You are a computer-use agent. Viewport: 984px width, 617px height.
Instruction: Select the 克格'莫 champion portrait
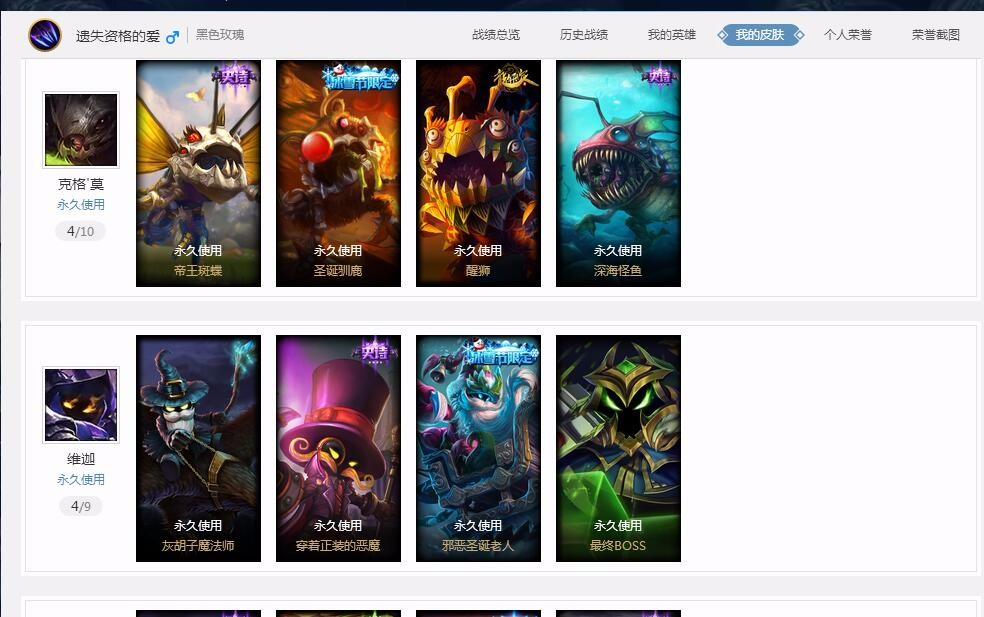click(x=81, y=130)
